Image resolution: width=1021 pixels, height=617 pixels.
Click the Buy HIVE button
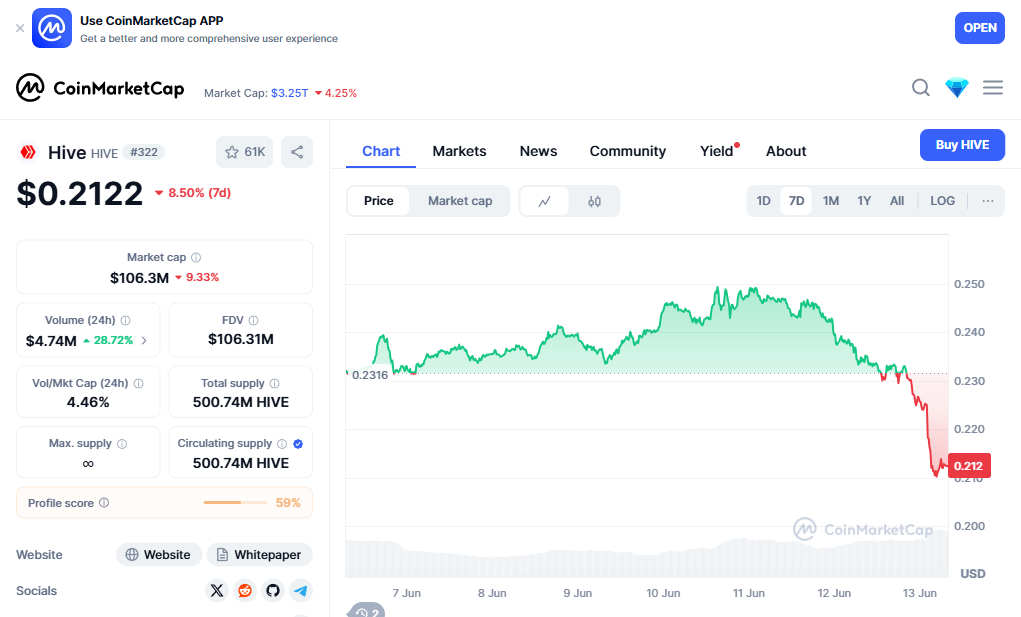click(x=962, y=145)
